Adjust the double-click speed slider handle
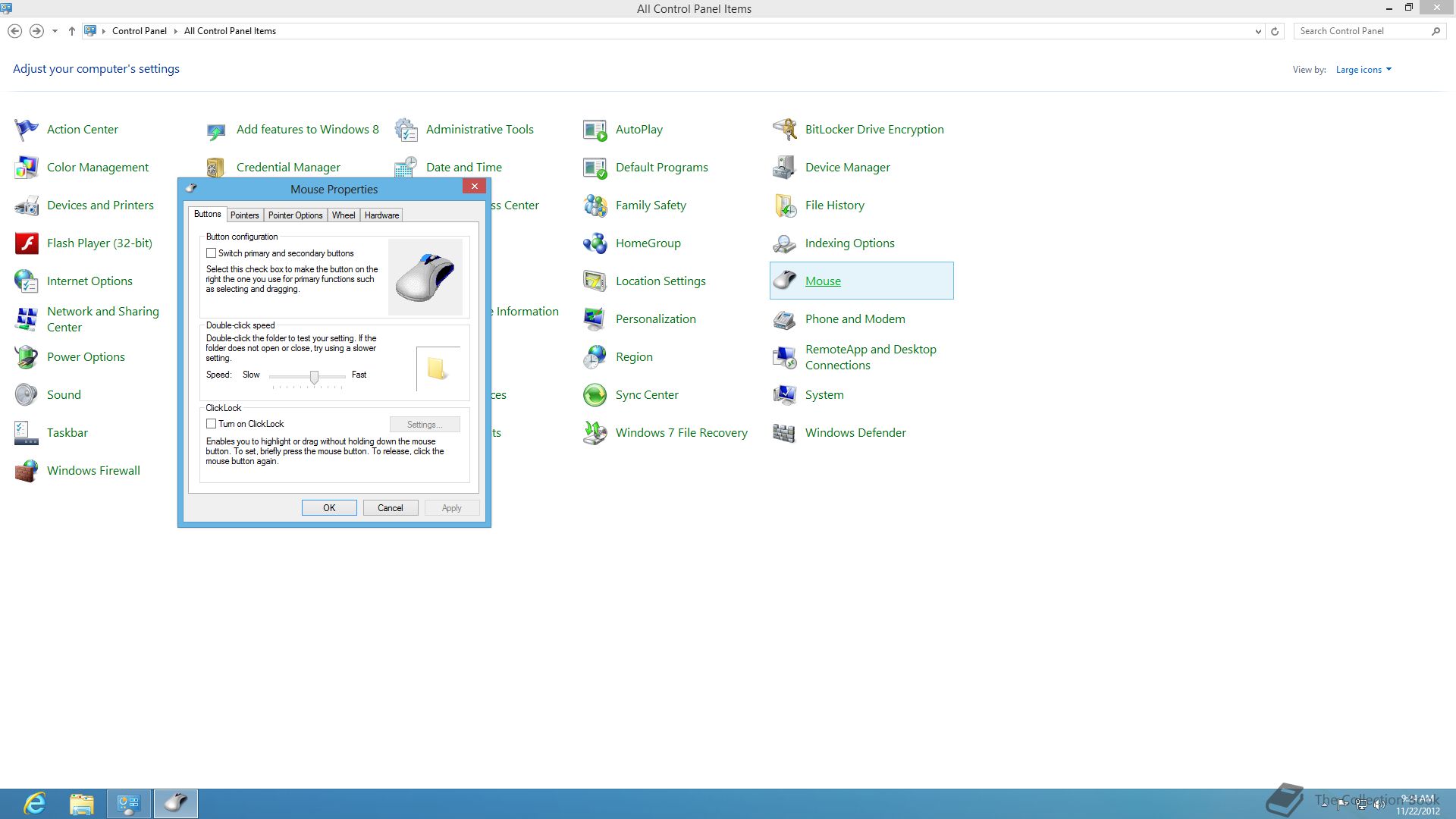Screen dimensions: 1456x819 point(314,377)
